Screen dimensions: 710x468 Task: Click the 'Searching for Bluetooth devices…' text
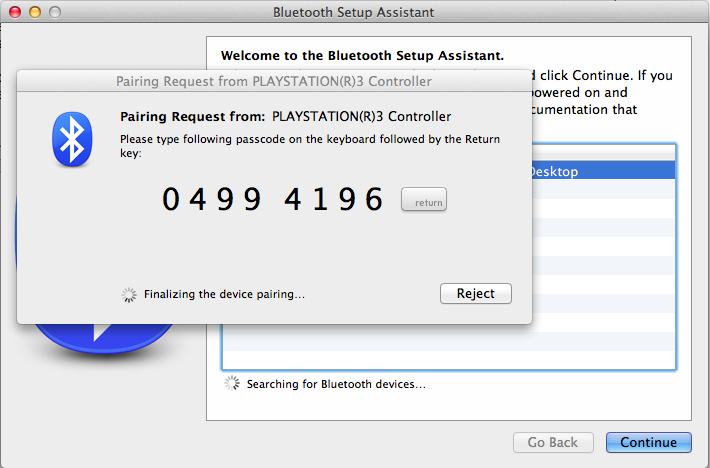tap(336, 384)
